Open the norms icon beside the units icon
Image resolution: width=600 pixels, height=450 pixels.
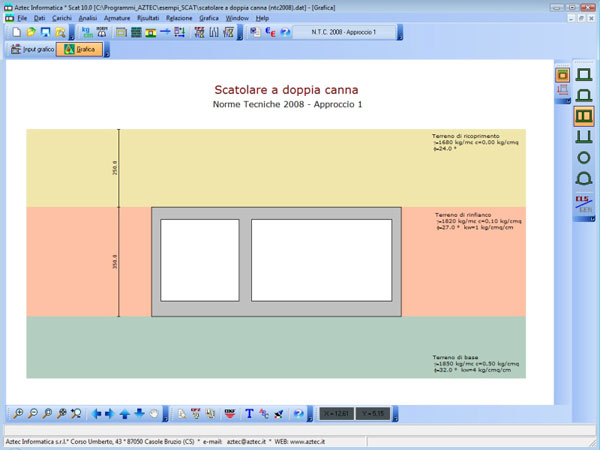click(102, 33)
